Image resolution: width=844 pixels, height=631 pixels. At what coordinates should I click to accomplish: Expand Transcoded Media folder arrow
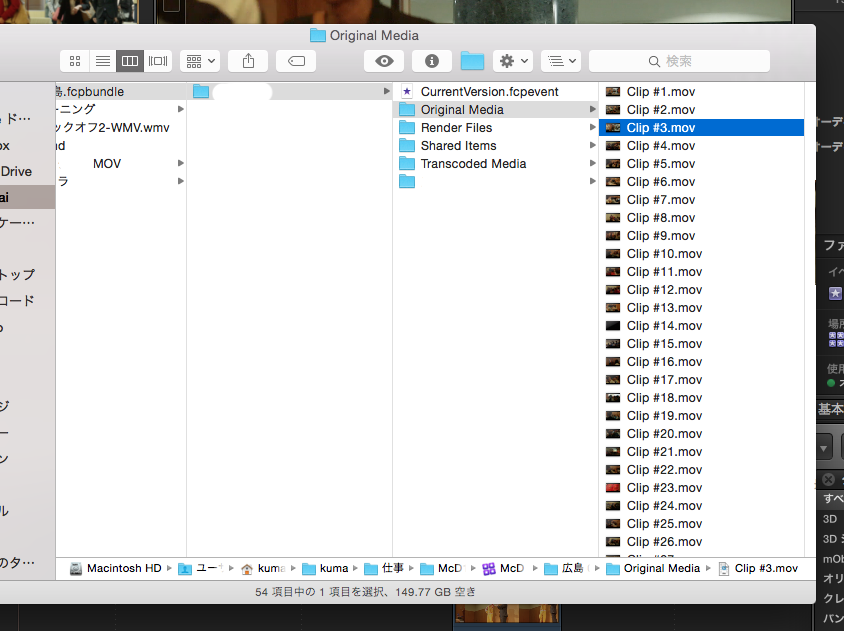tap(593, 163)
